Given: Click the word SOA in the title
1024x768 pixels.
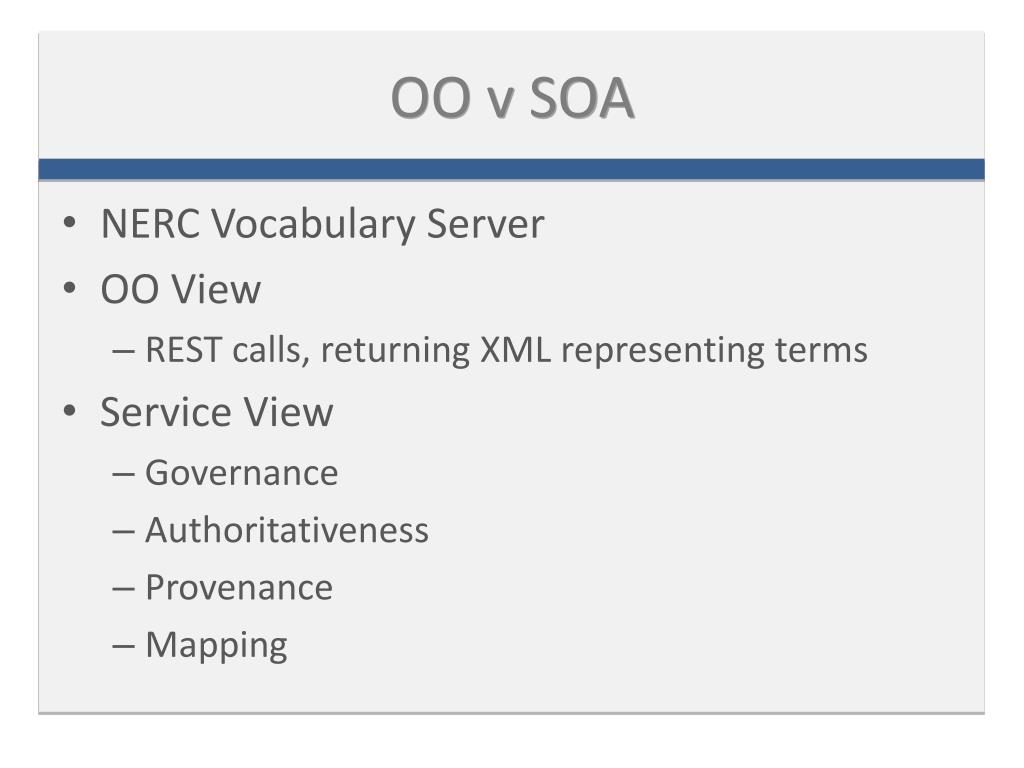Looking at the screenshot, I should pos(581,98).
